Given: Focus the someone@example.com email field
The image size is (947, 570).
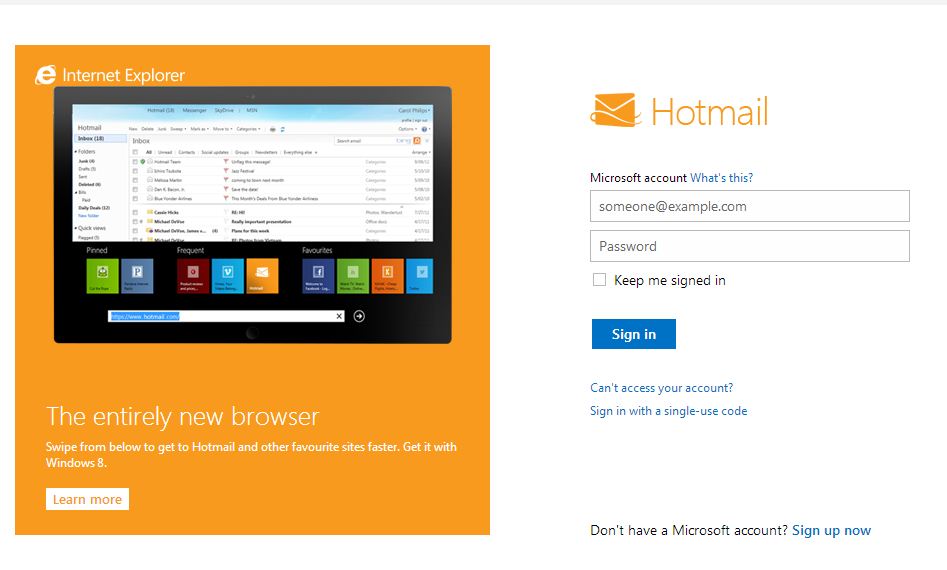Looking at the screenshot, I should coord(750,206).
